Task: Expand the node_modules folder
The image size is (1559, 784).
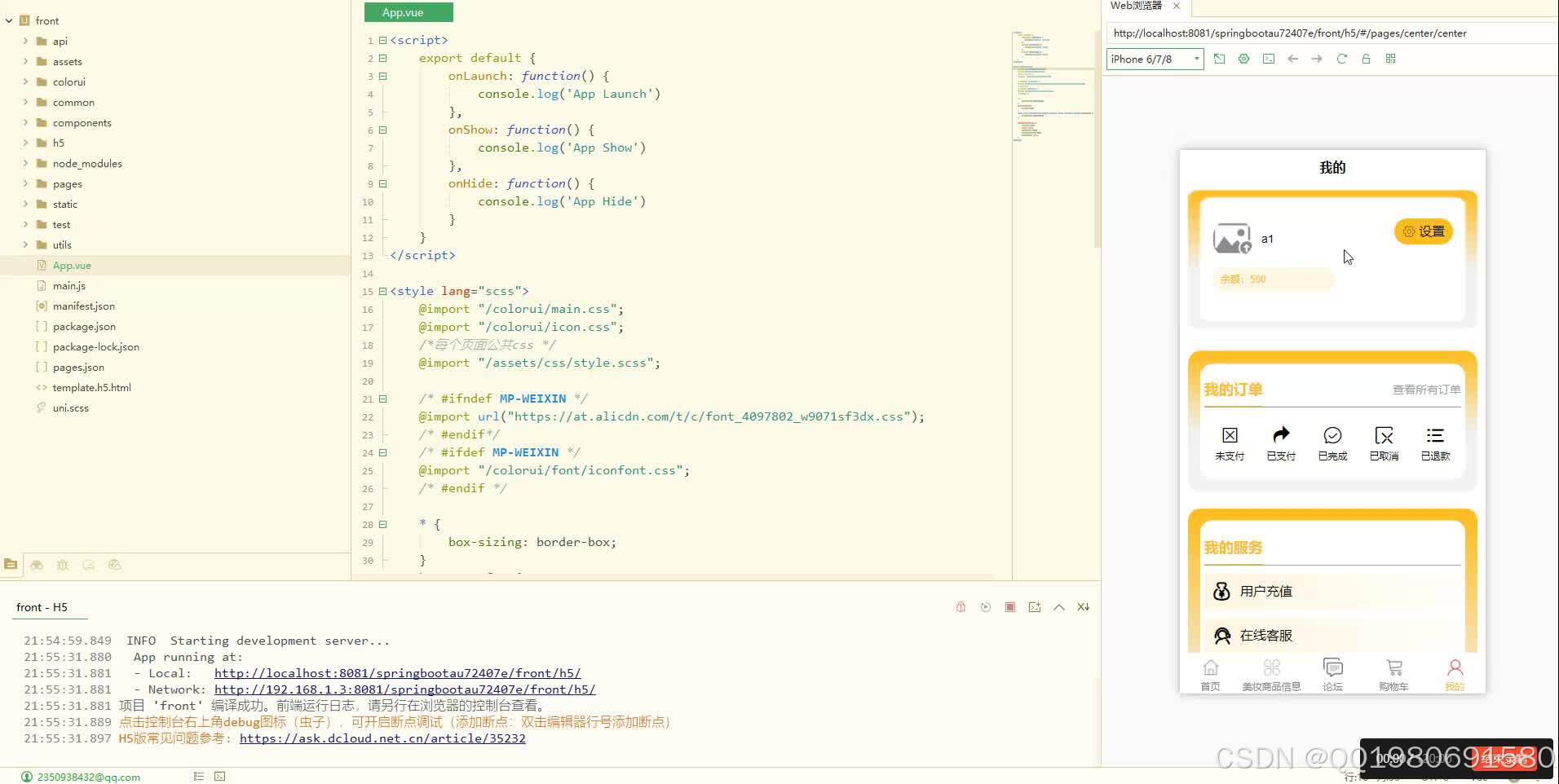Action: coord(25,163)
